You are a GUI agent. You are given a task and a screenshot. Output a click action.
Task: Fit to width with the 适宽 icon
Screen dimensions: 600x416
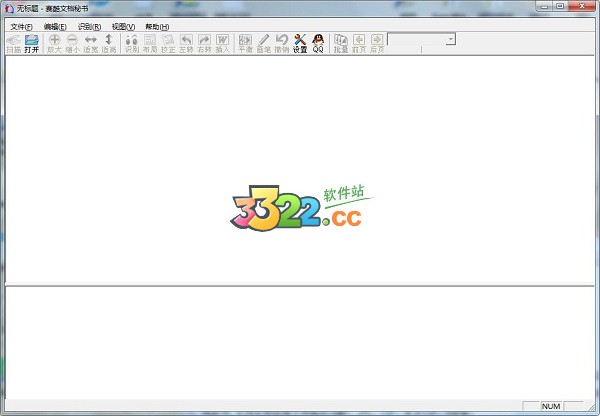coord(91,44)
